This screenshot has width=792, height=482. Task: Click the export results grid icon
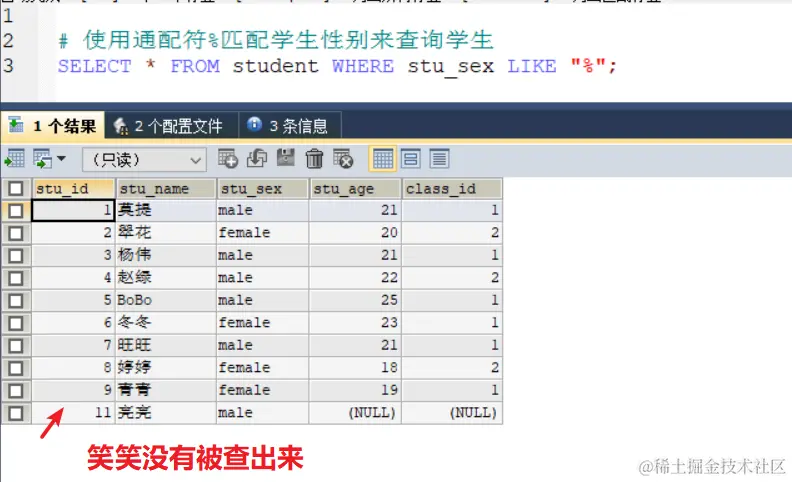click(15, 159)
